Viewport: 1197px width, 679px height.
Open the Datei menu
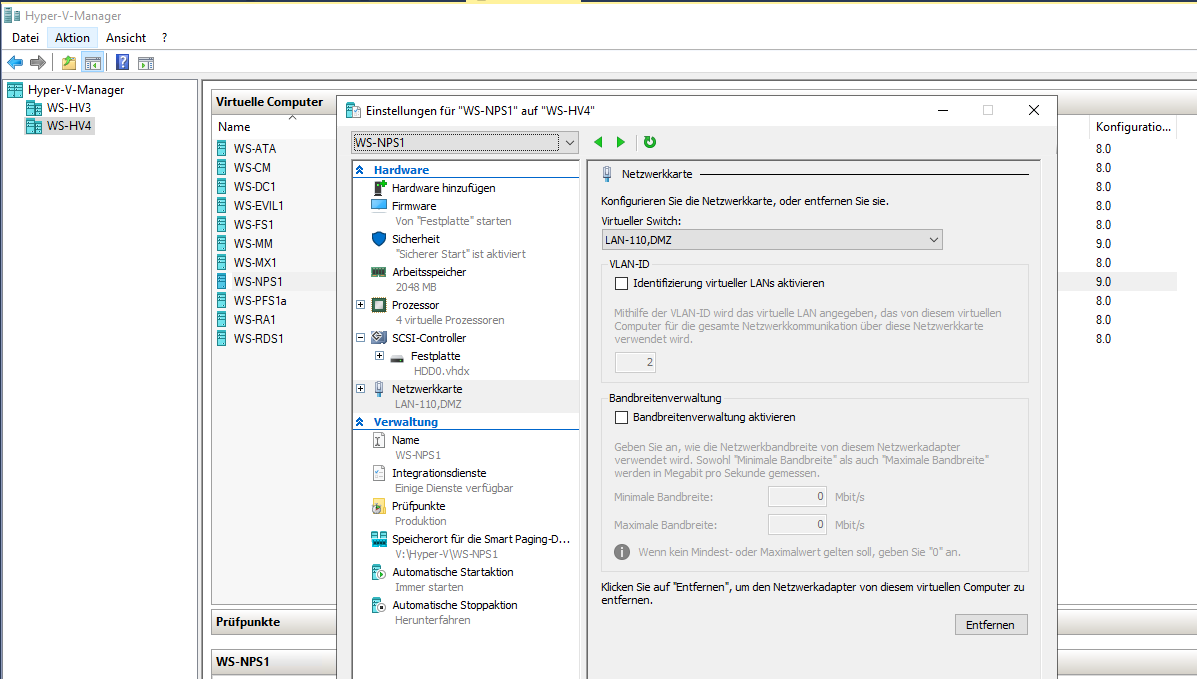(25, 37)
